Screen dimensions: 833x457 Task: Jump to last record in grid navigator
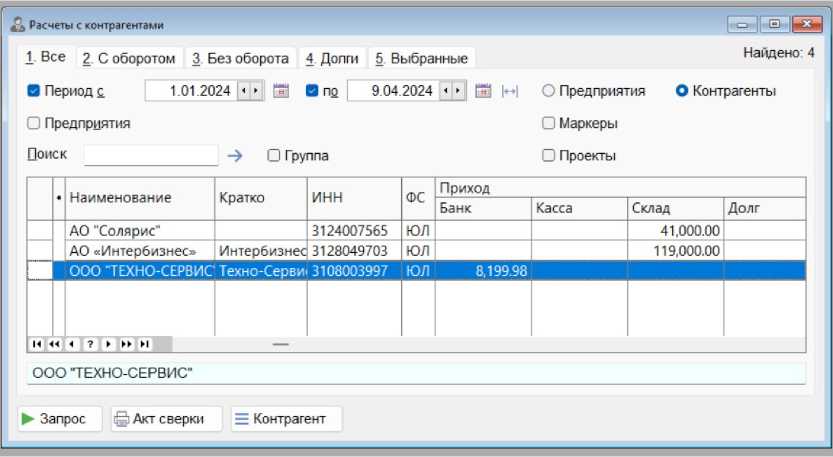pyautogui.click(x=145, y=344)
